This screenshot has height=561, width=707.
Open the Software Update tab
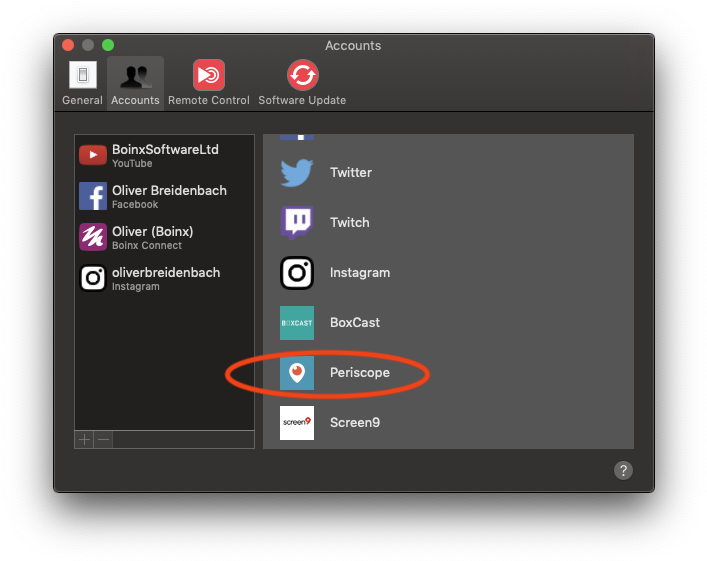pos(302,84)
